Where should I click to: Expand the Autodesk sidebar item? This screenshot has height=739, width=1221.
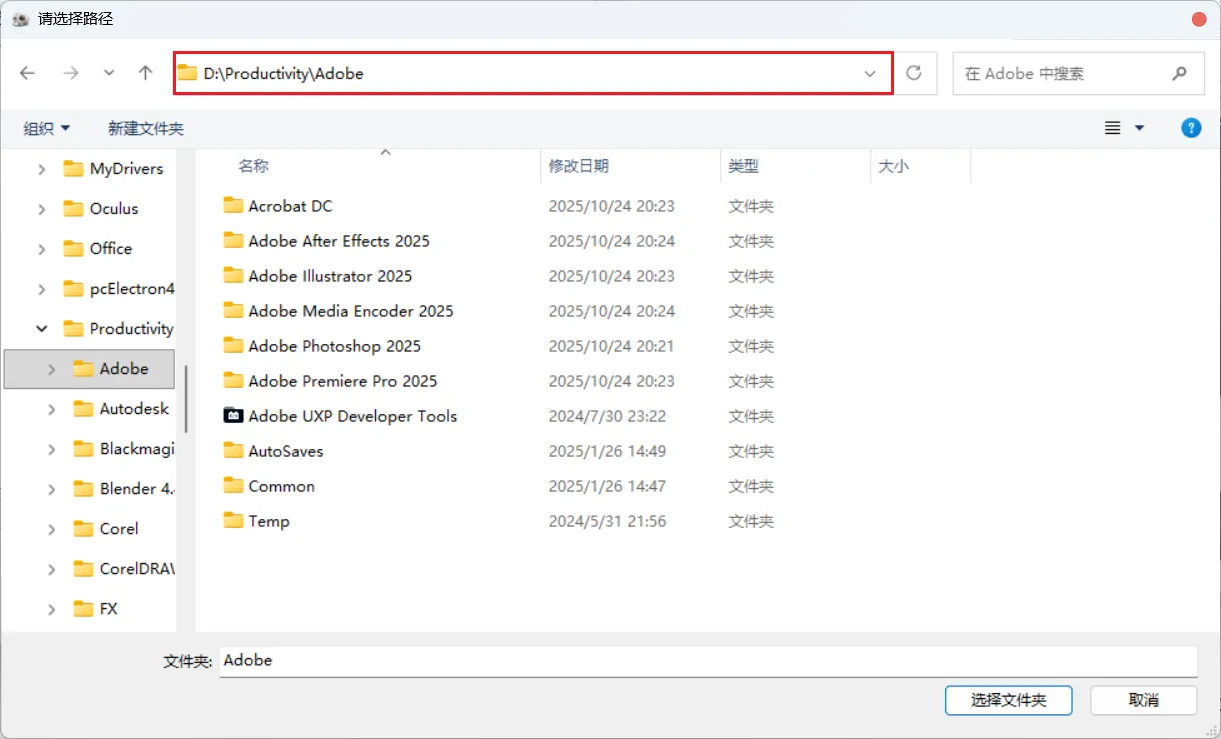coord(52,408)
